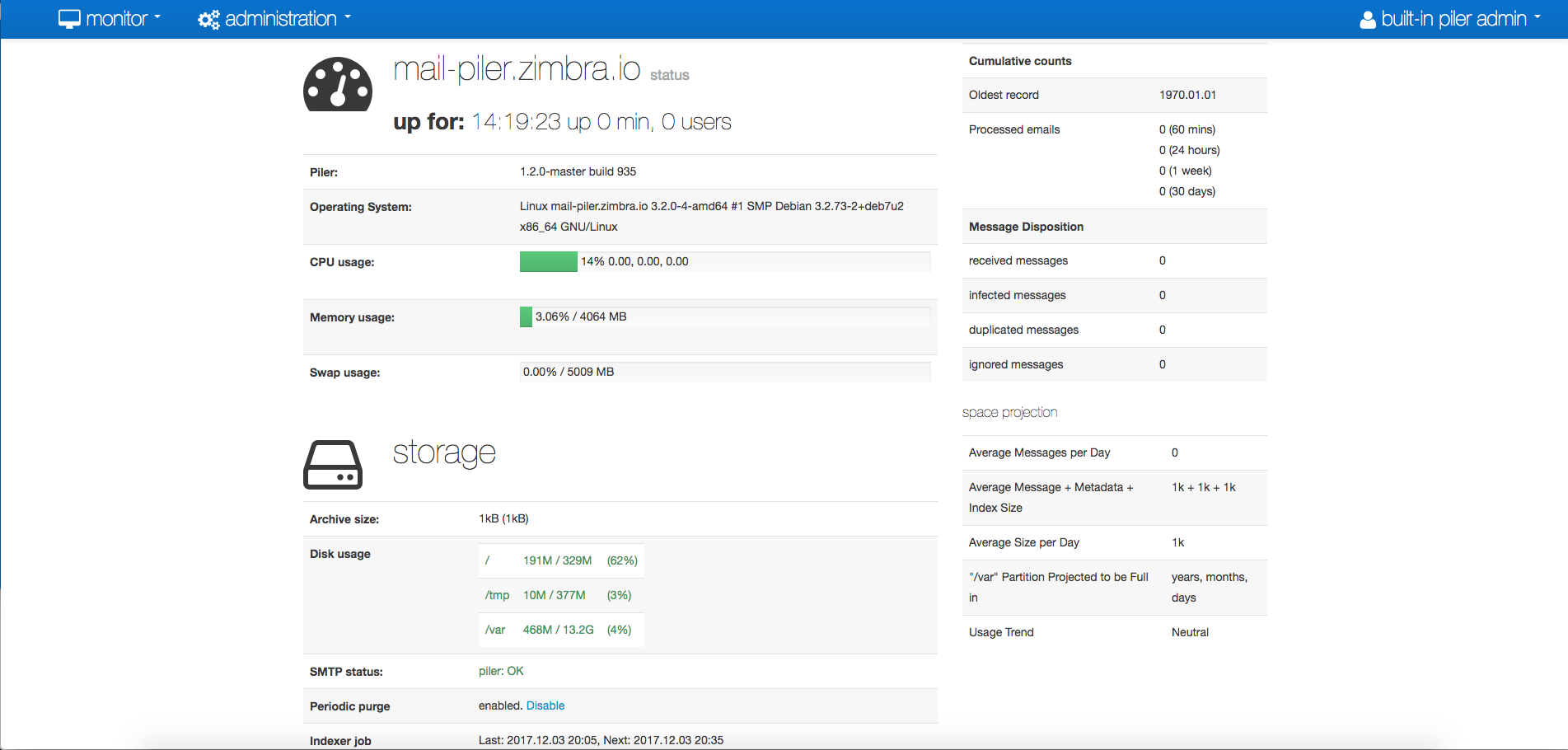Click '0 (60 mins)' processed emails value

pos(1187,129)
